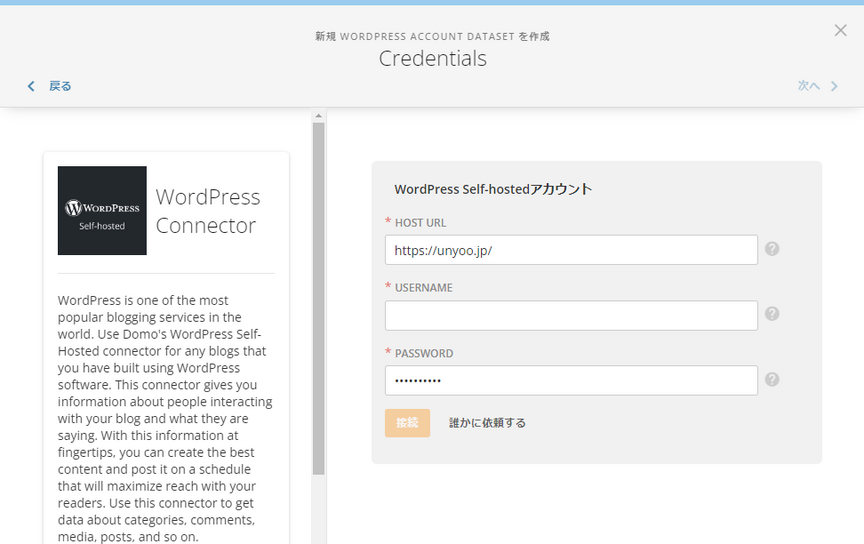Click the scrollbar up arrow
Image resolution: width=864 pixels, height=544 pixels.
[318, 116]
